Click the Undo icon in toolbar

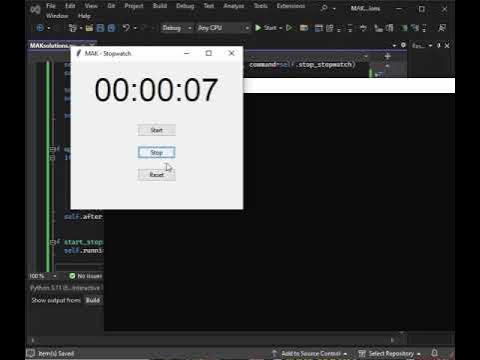(126, 28)
